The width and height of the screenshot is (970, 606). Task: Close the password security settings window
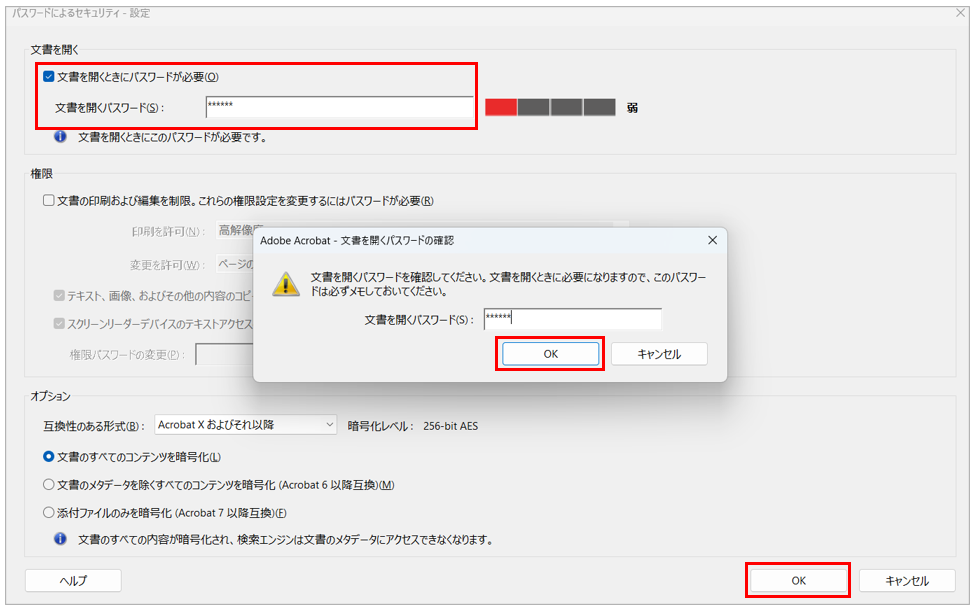961,12
